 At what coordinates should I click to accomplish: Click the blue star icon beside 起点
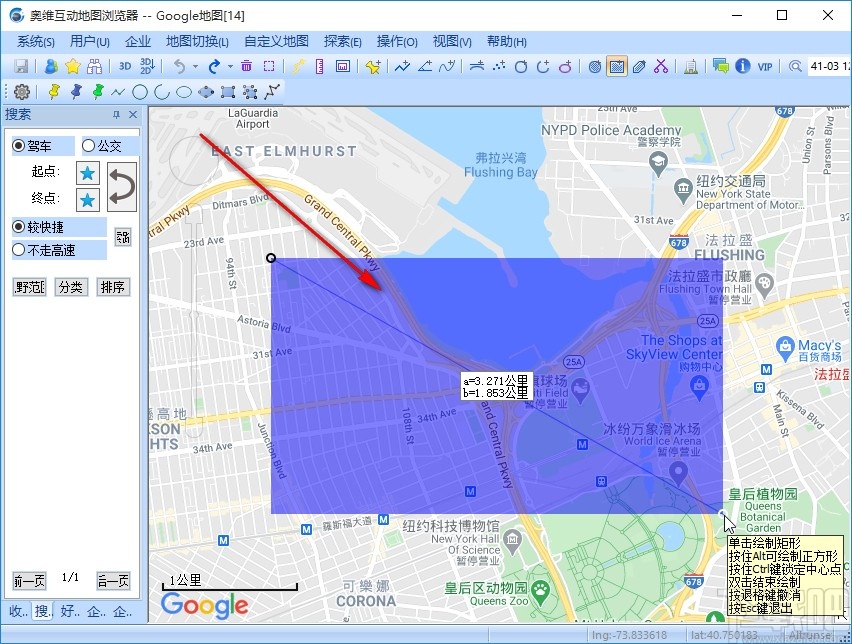click(x=87, y=171)
